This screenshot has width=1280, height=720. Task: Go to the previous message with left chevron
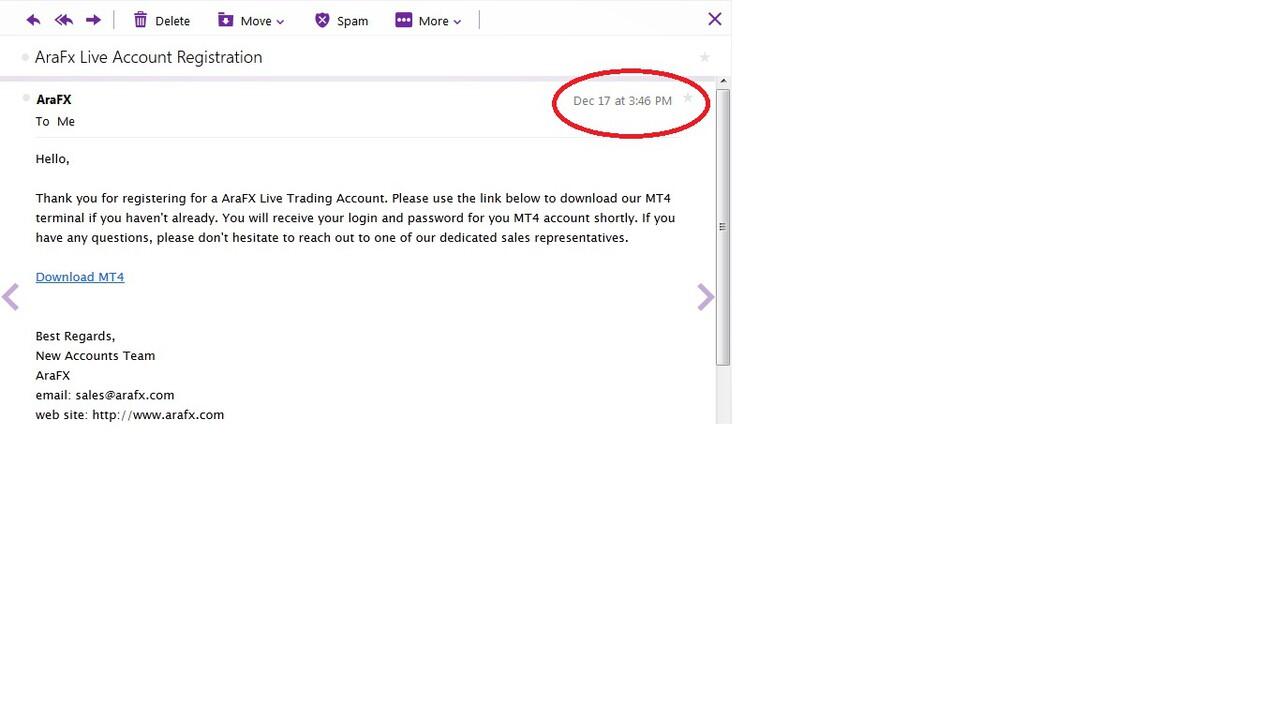coord(11,297)
